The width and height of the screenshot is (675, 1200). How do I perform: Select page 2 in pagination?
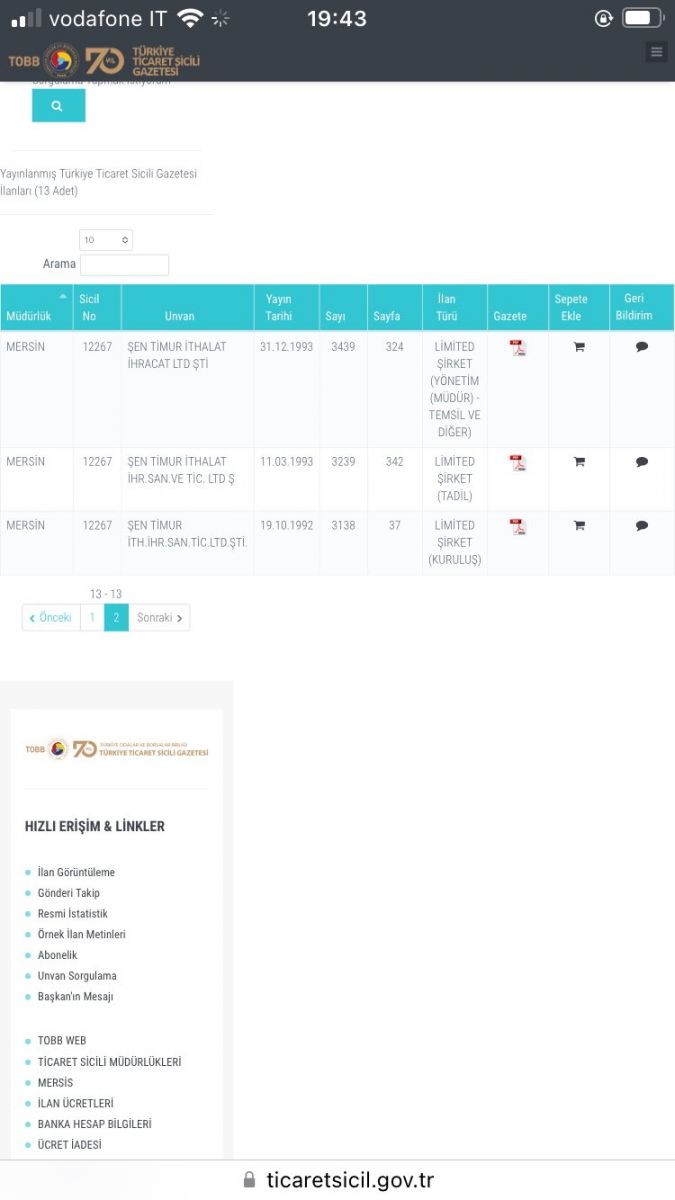pos(116,618)
